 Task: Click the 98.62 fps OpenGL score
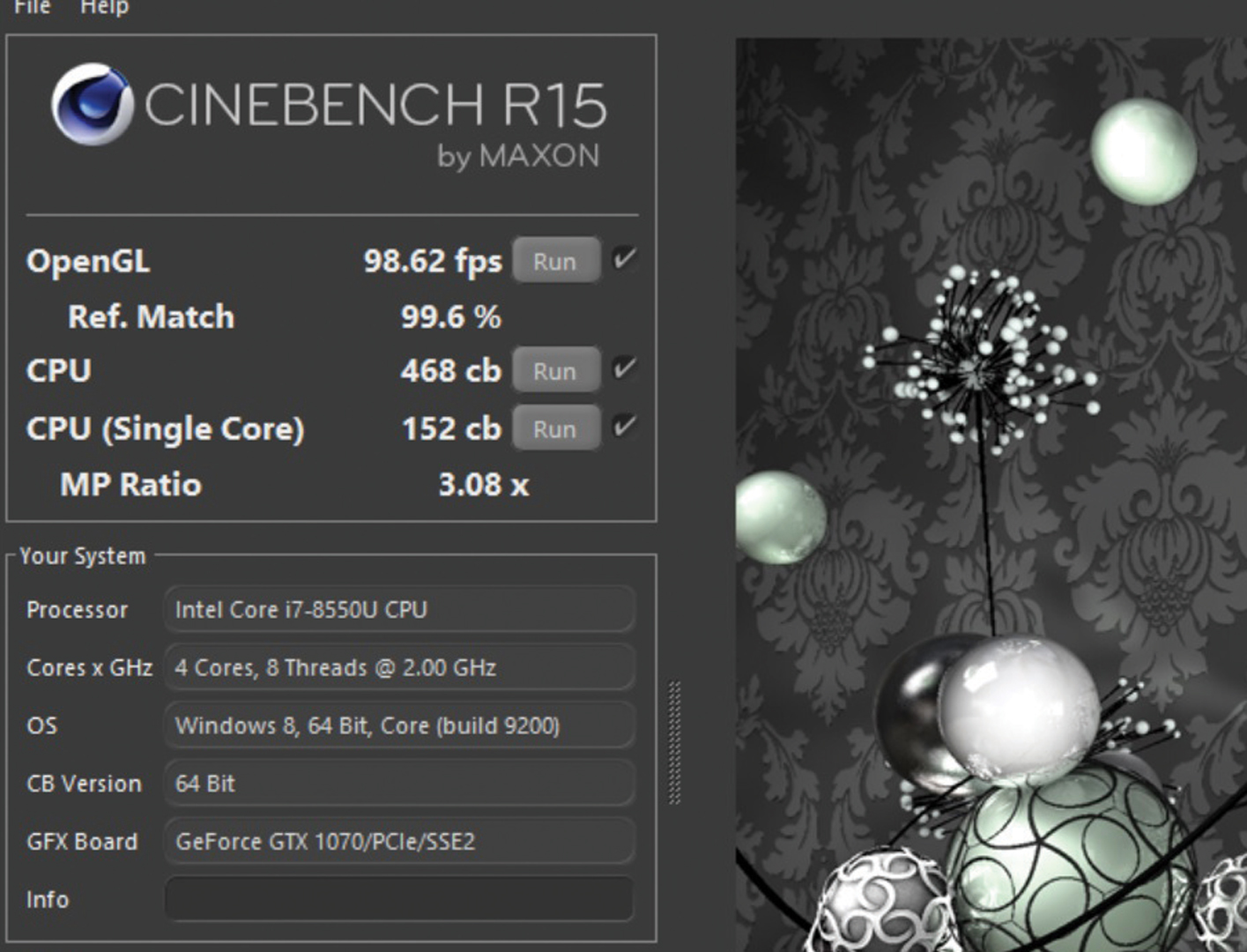pyautogui.click(x=433, y=261)
